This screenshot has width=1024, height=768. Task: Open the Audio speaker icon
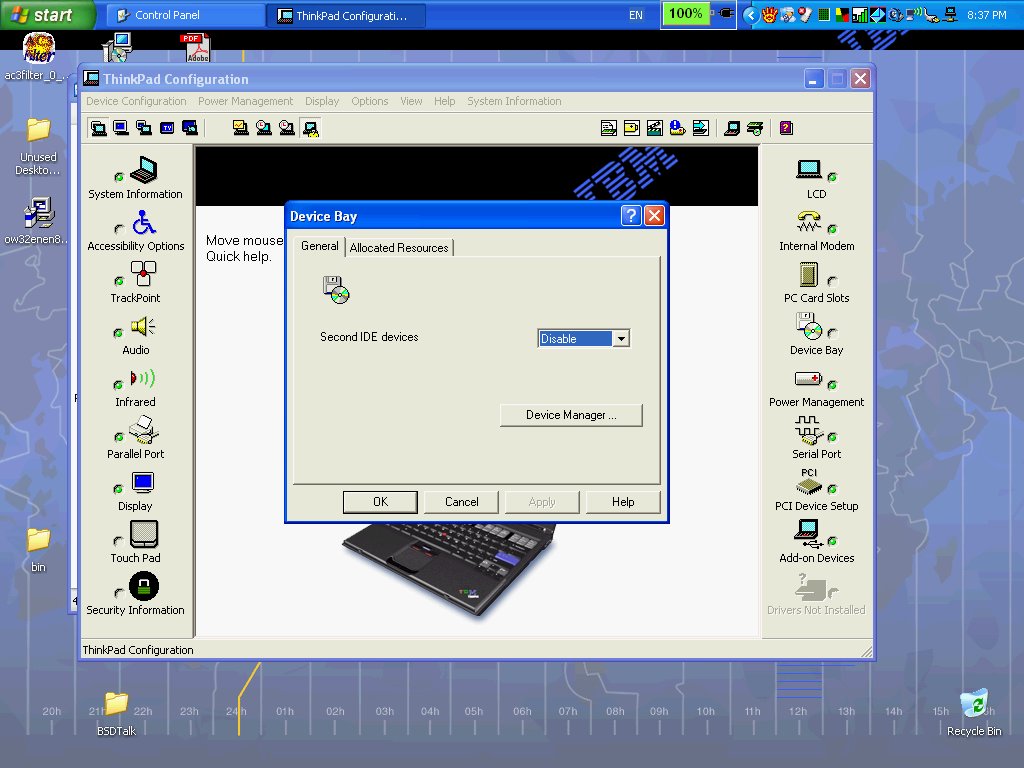142,327
